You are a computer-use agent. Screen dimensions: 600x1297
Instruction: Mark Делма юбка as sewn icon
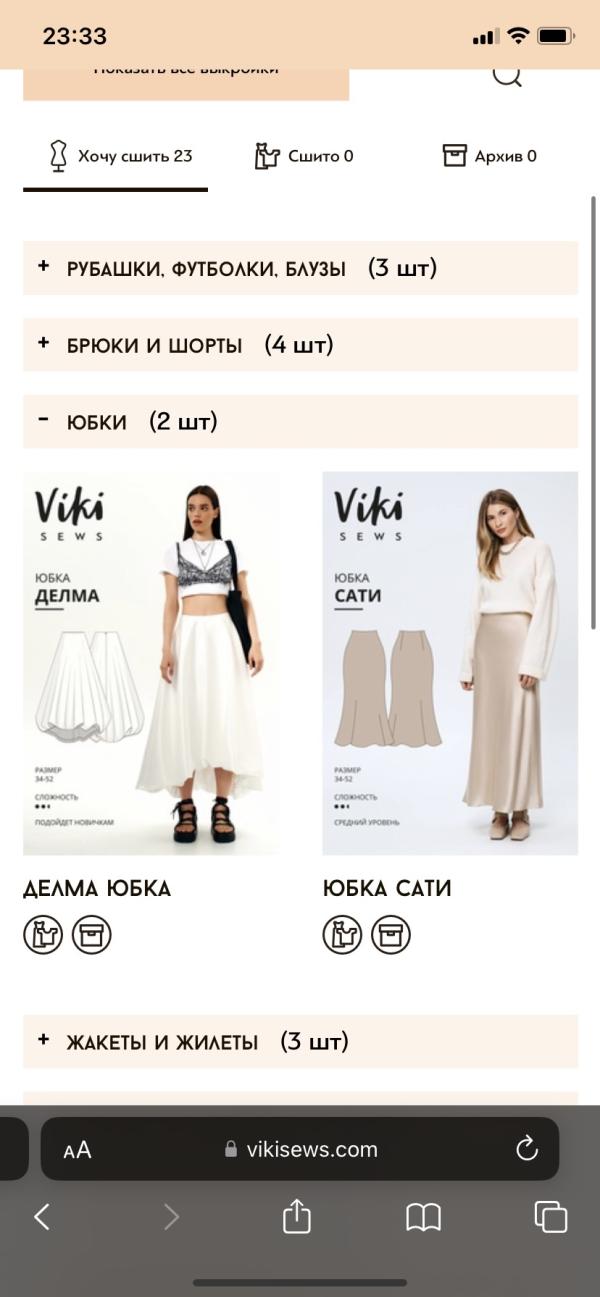pyautogui.click(x=43, y=935)
